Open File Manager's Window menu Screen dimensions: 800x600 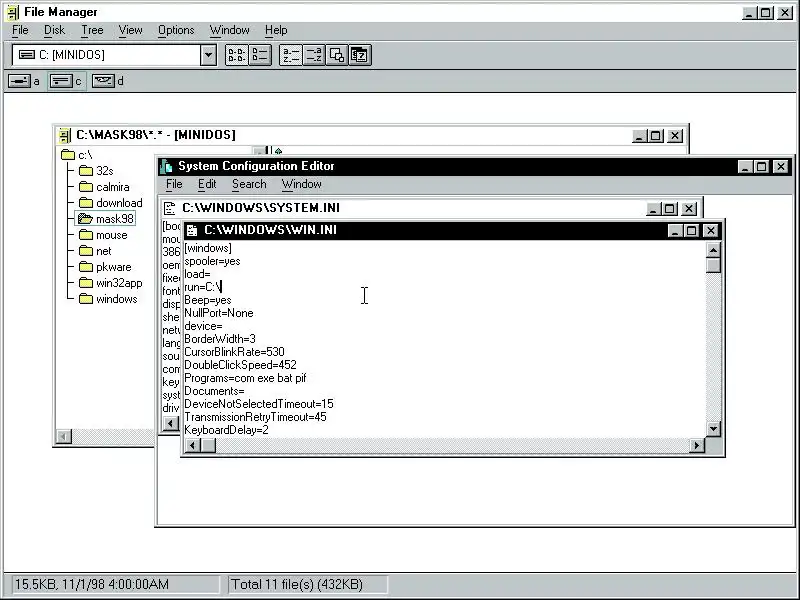tap(230, 30)
